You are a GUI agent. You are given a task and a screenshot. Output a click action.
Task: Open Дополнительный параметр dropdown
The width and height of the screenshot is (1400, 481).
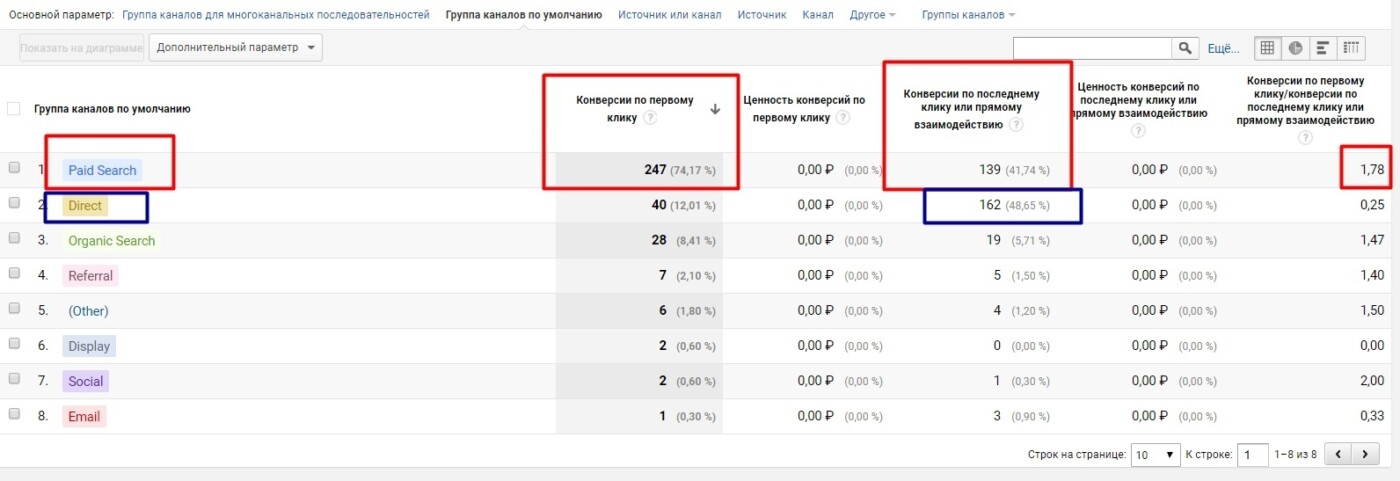pos(236,47)
